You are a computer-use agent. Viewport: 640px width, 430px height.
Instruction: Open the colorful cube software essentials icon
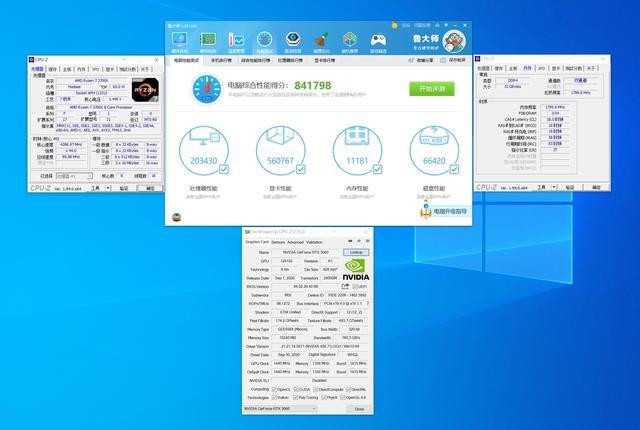point(350,40)
